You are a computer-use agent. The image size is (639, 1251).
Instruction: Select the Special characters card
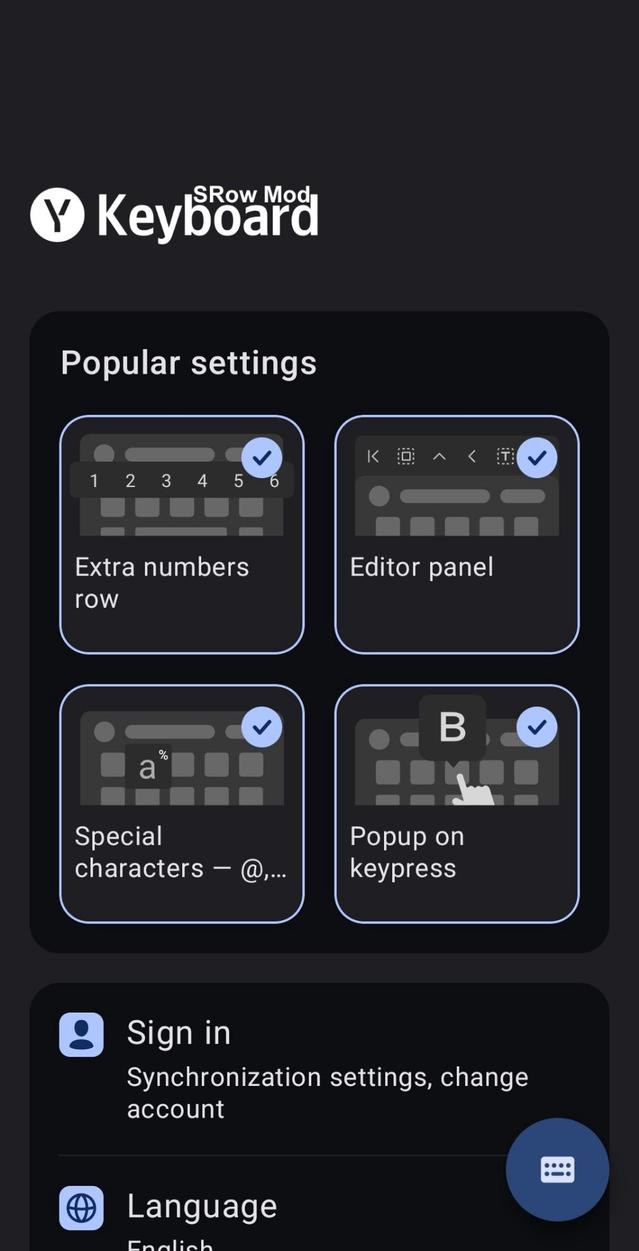point(181,802)
